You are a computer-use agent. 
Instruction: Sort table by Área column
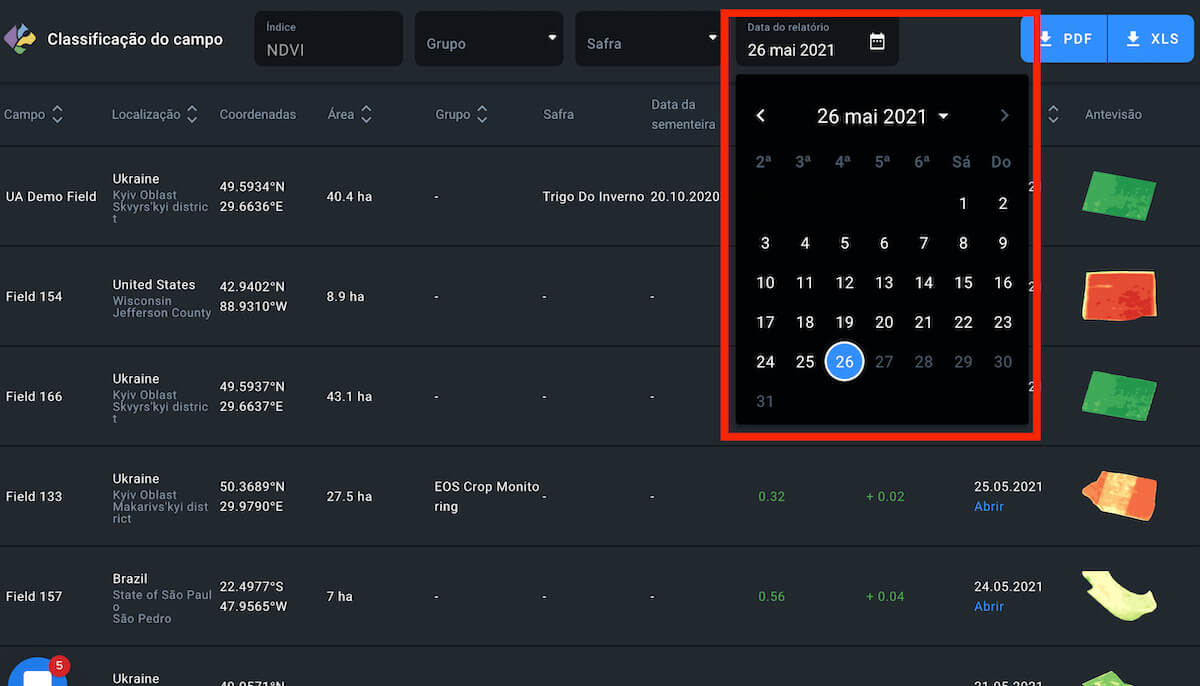point(366,115)
